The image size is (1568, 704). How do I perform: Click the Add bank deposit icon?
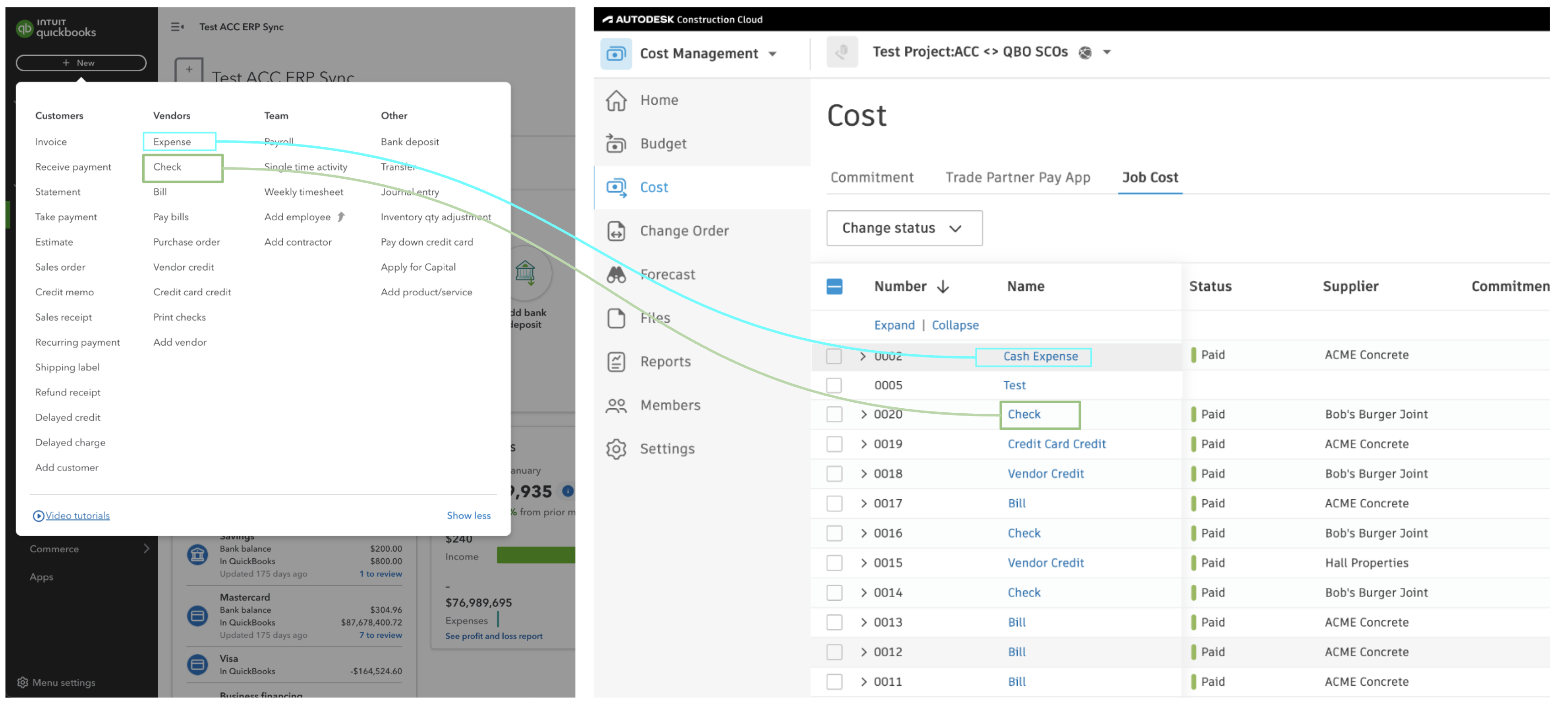(x=525, y=272)
